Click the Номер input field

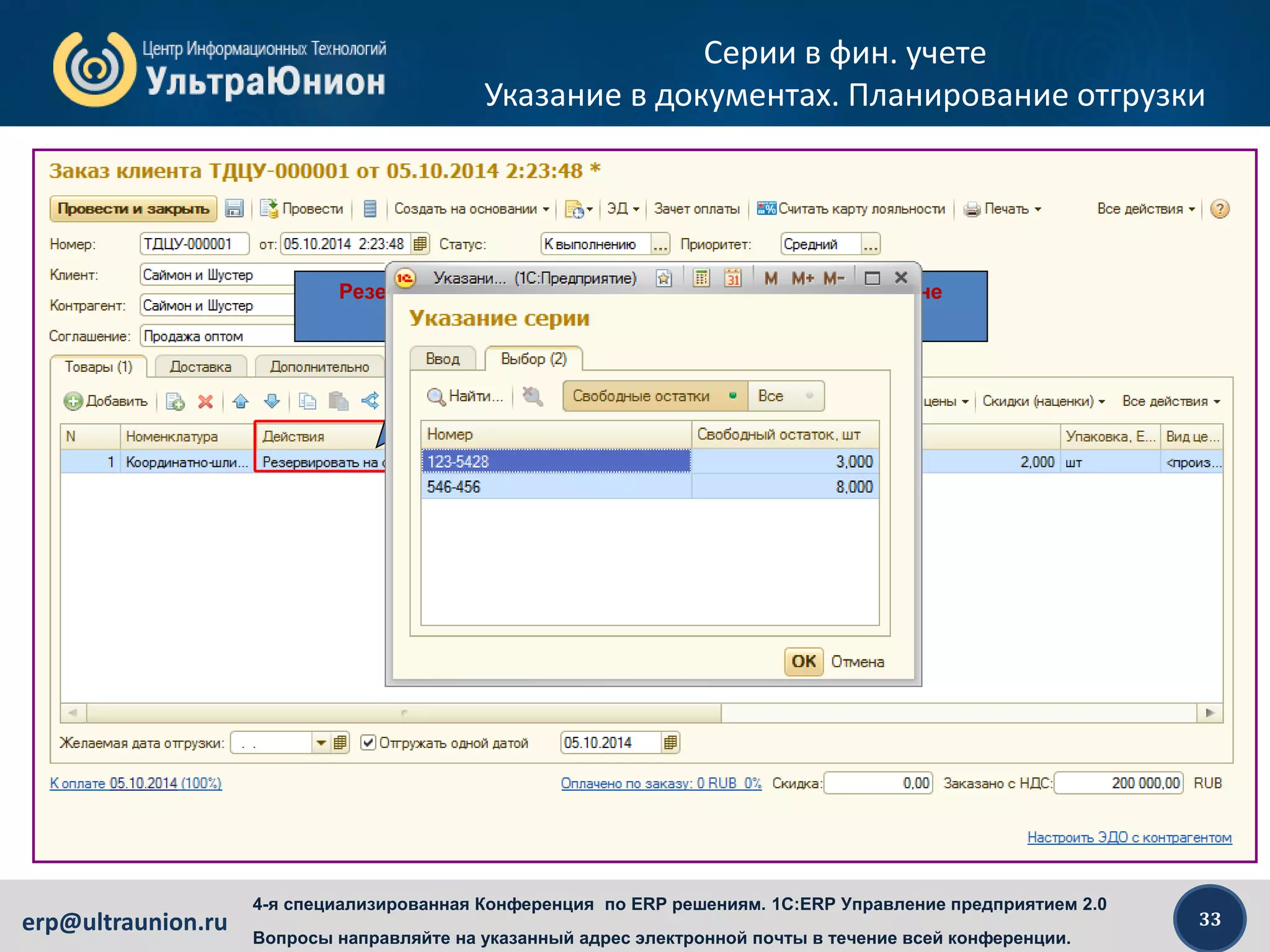pyautogui.click(x=194, y=244)
